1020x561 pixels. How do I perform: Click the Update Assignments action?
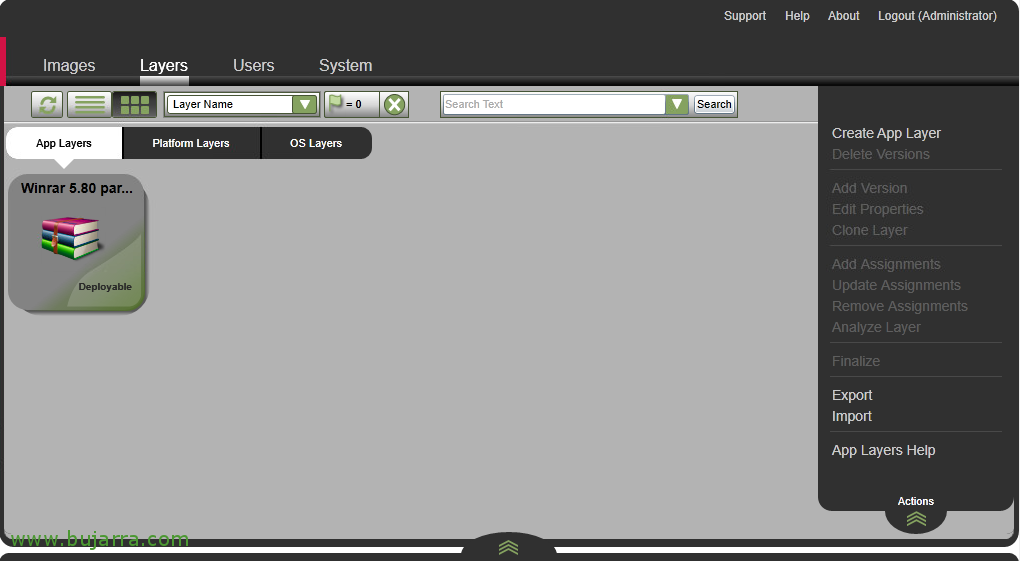click(x=896, y=285)
